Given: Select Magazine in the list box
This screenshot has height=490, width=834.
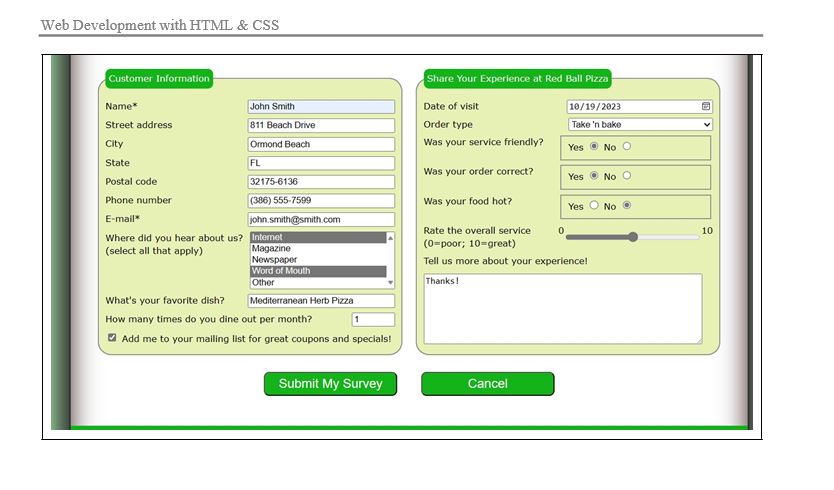Looking at the screenshot, I should [x=318, y=248].
